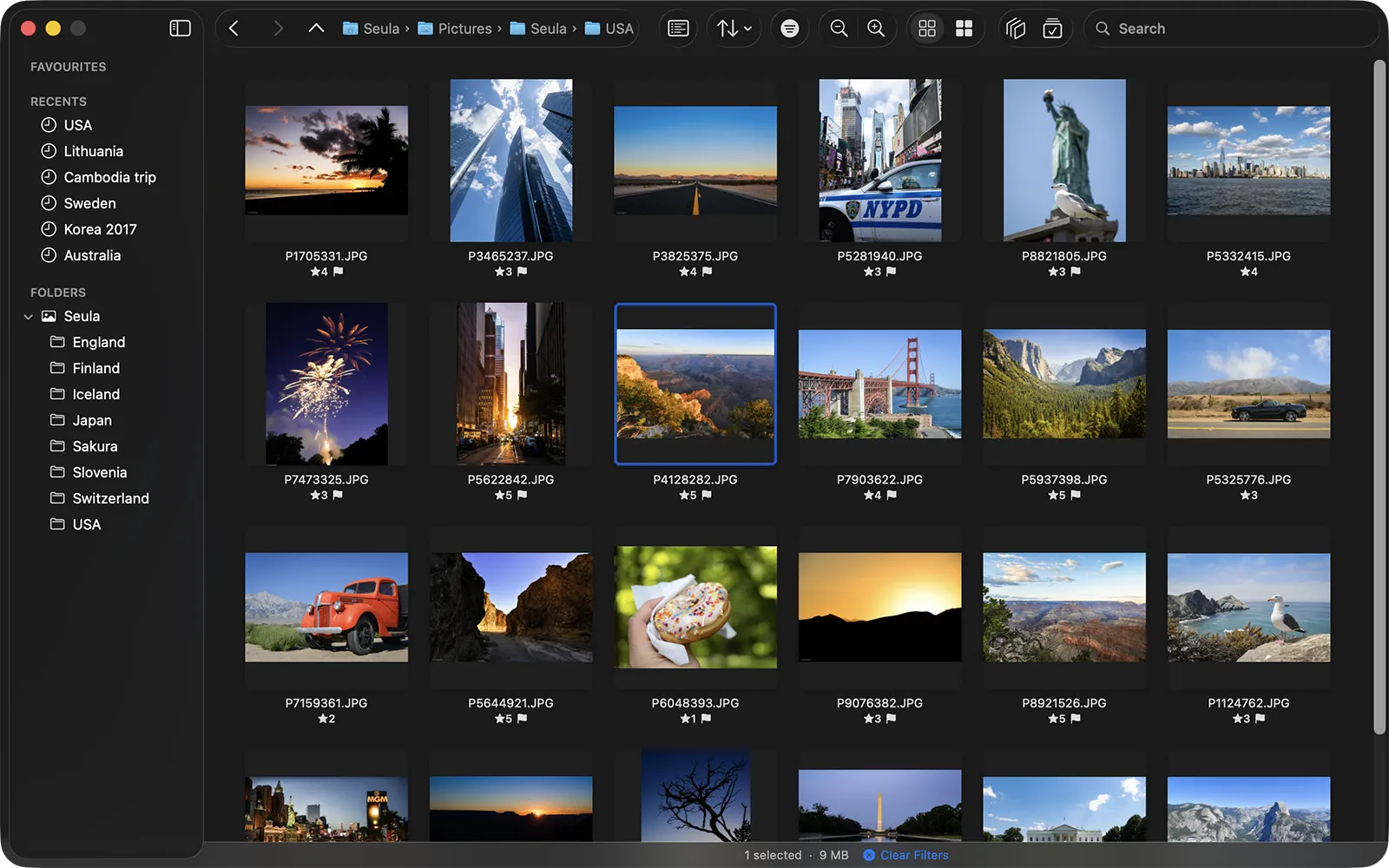This screenshot has width=1389, height=868.
Task: Click the star rating under P5325776.JPG
Action: (x=1248, y=495)
